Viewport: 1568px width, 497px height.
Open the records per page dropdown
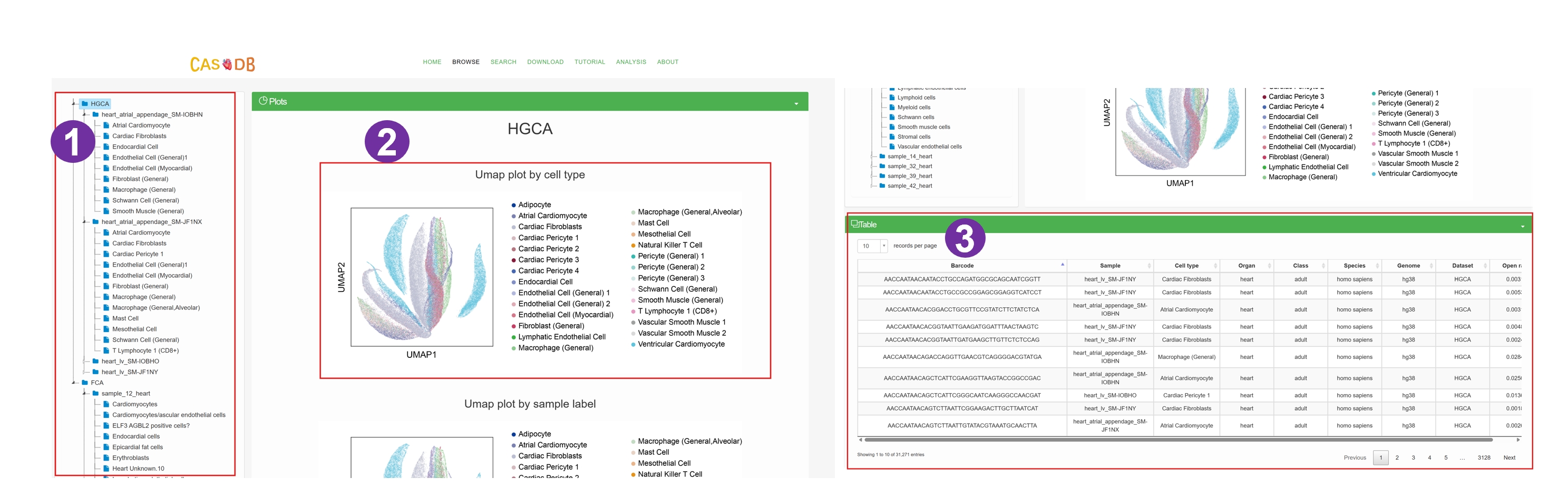tap(872, 246)
